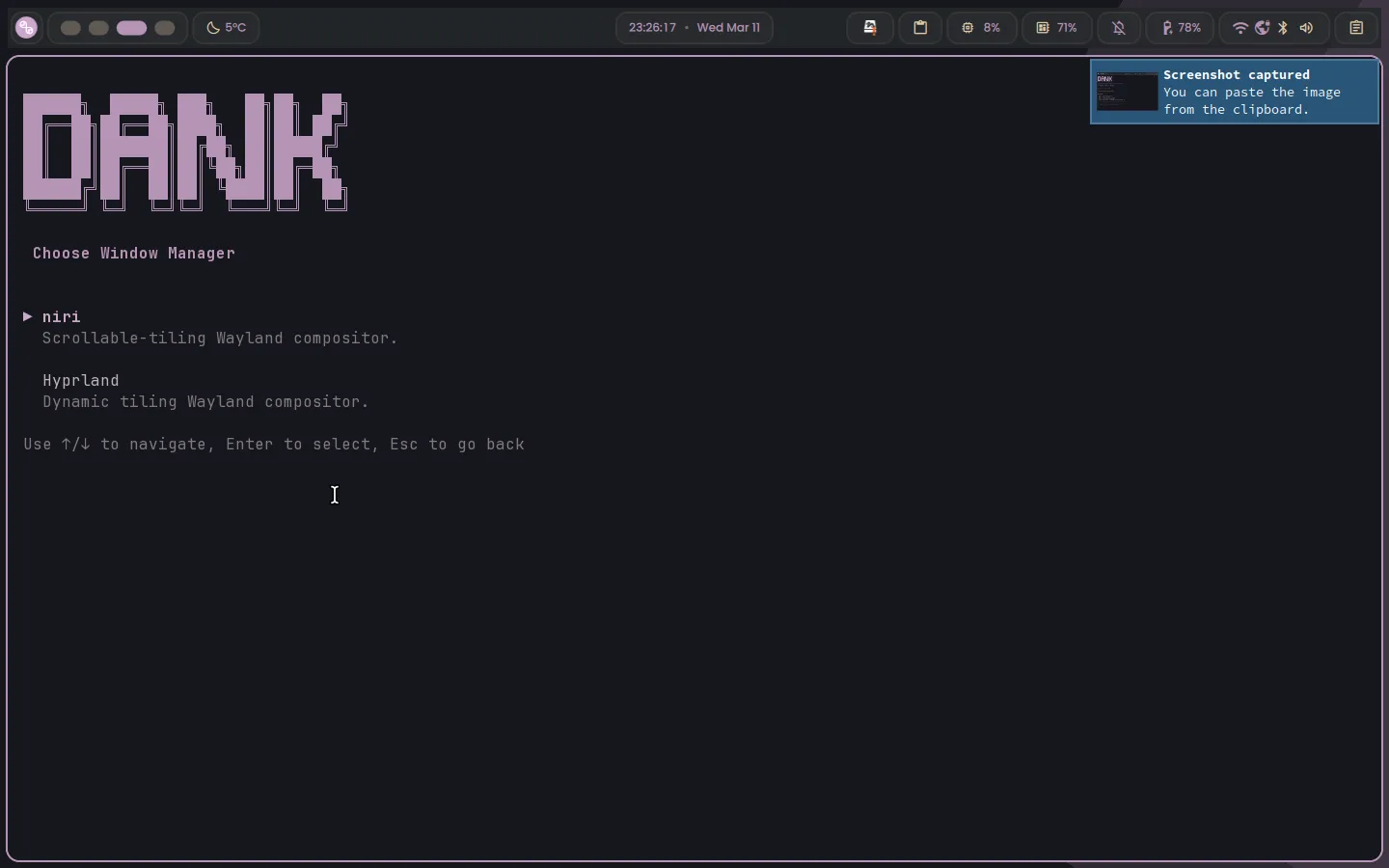Open the clipboard manager from the bar

click(920, 28)
